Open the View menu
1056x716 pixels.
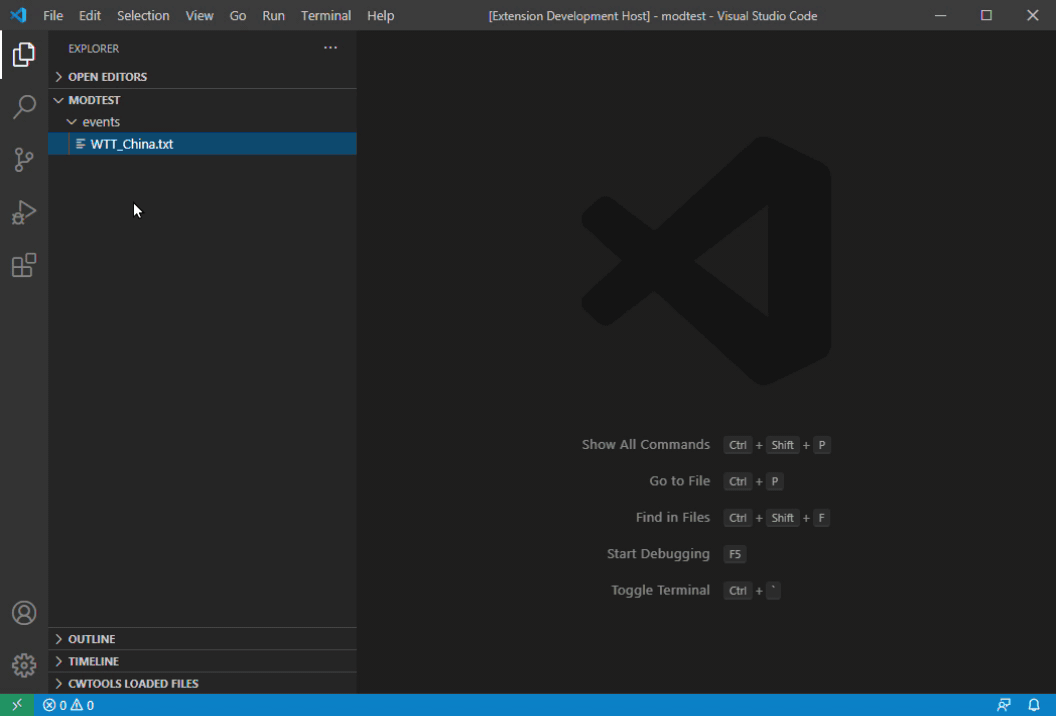[199, 15]
